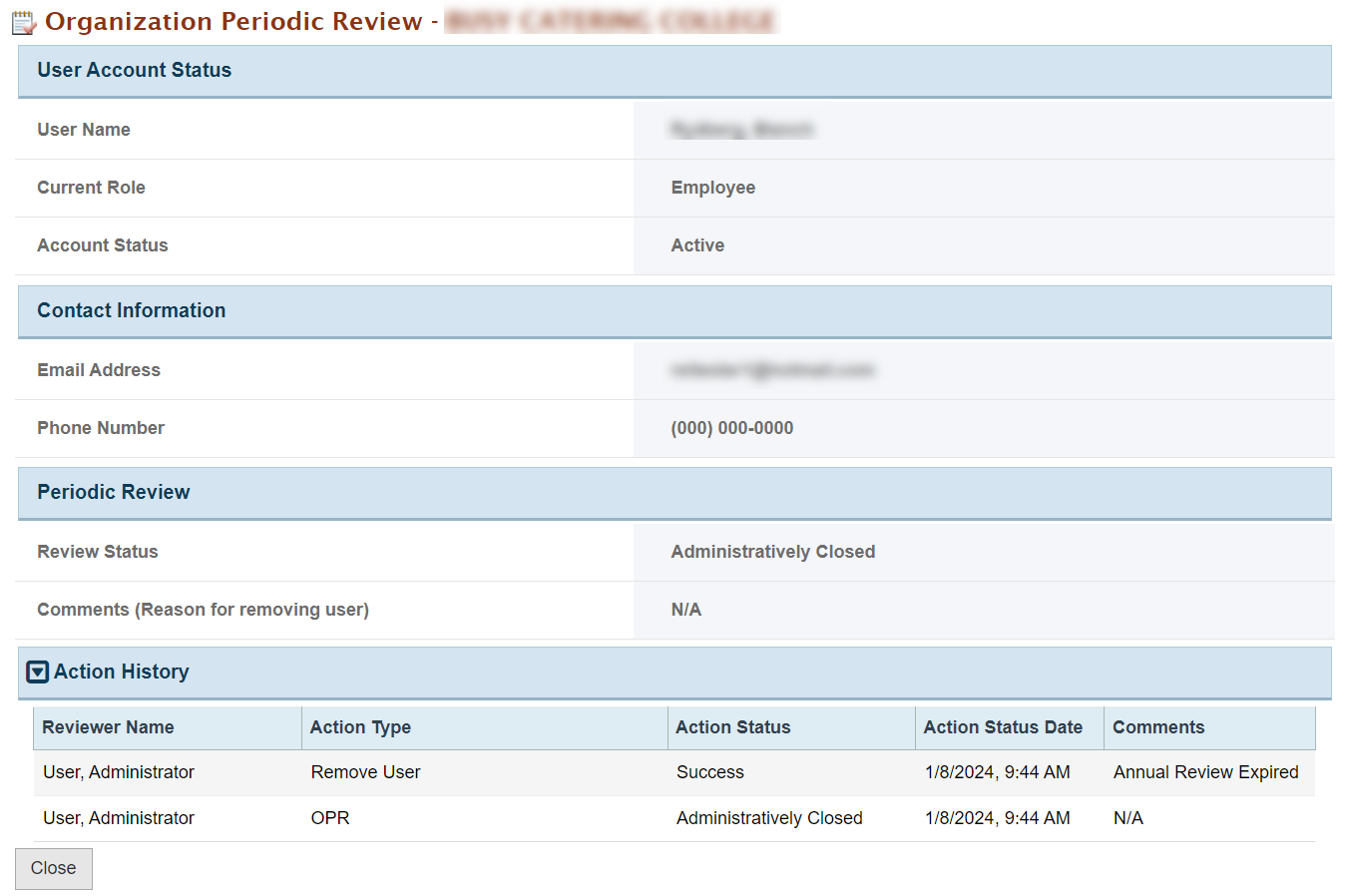This screenshot has width=1345, height=896.
Task: Click the Employee current role value
Action: [x=712, y=188]
